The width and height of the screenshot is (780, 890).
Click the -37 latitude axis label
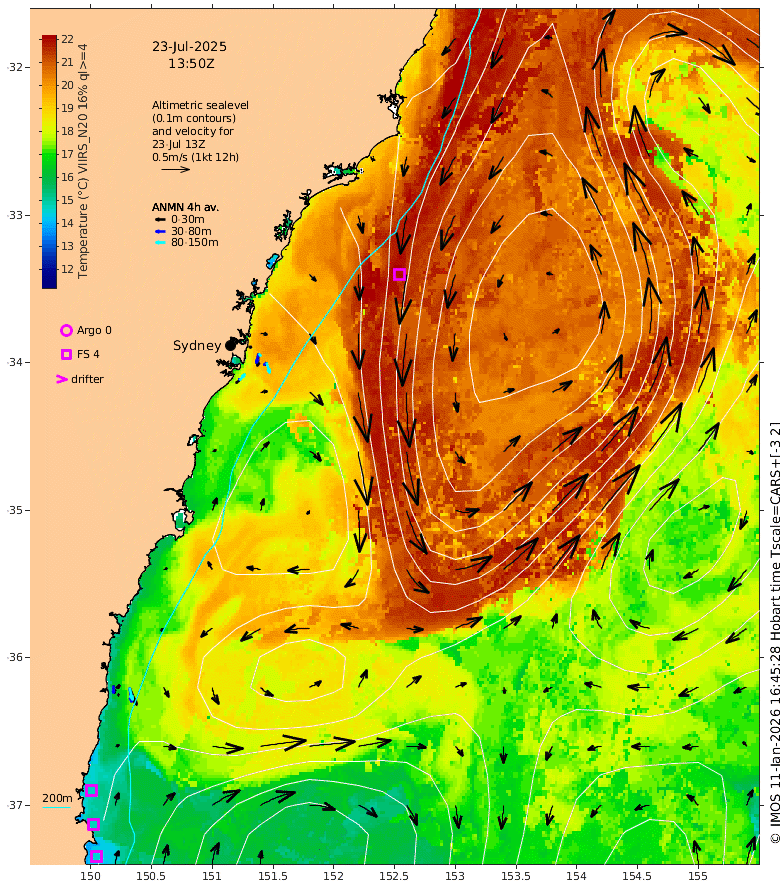click(x=15, y=805)
